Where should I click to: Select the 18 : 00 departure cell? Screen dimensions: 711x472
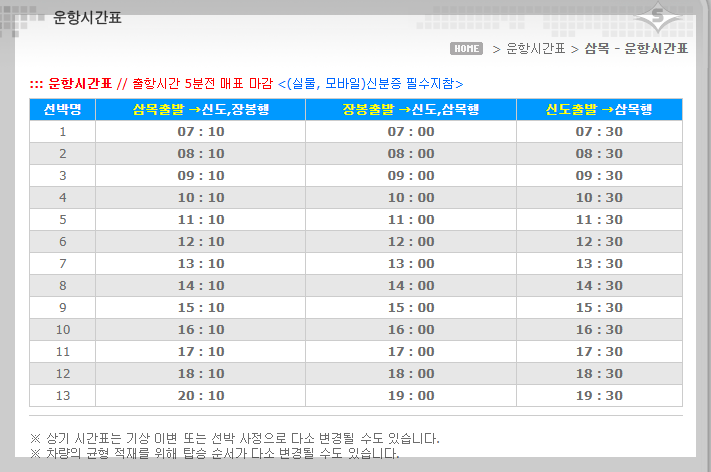pos(411,374)
